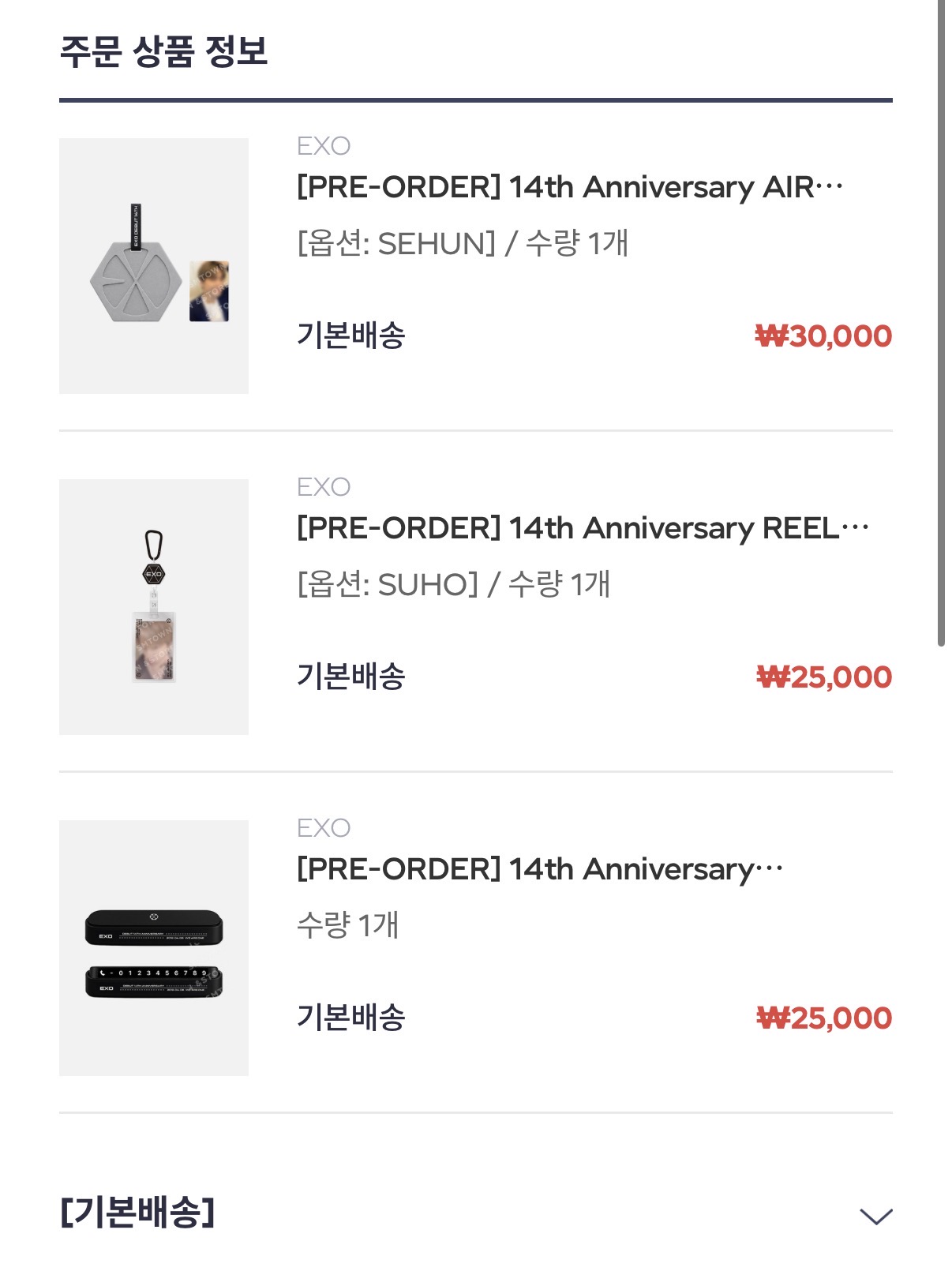Click 기본배송 label on the SUHO item
The image size is (952, 1286).
tap(351, 677)
